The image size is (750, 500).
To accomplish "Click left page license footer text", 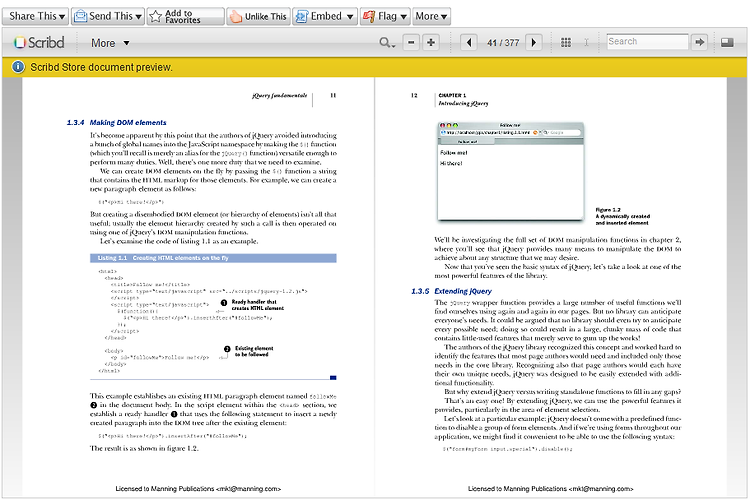I will coord(198,489).
